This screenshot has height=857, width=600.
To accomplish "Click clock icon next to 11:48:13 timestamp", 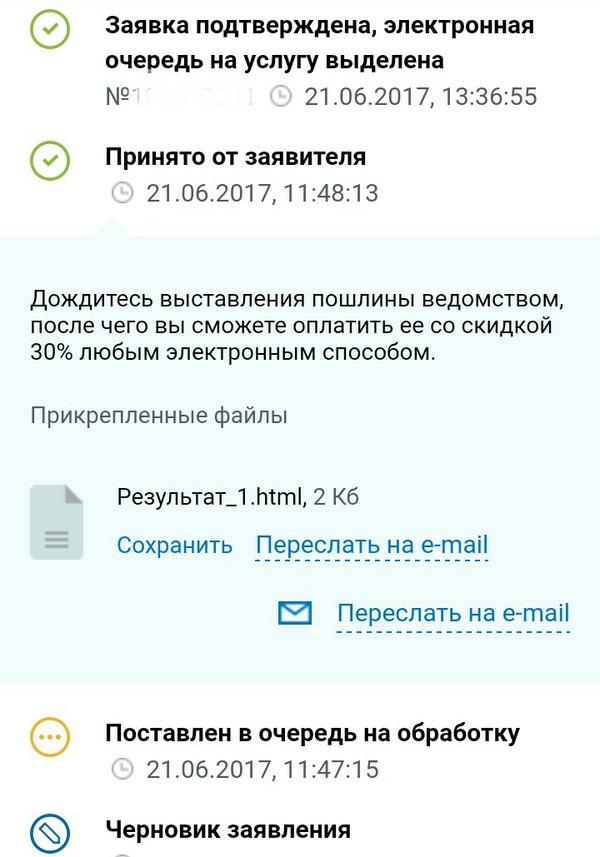I will [122, 193].
